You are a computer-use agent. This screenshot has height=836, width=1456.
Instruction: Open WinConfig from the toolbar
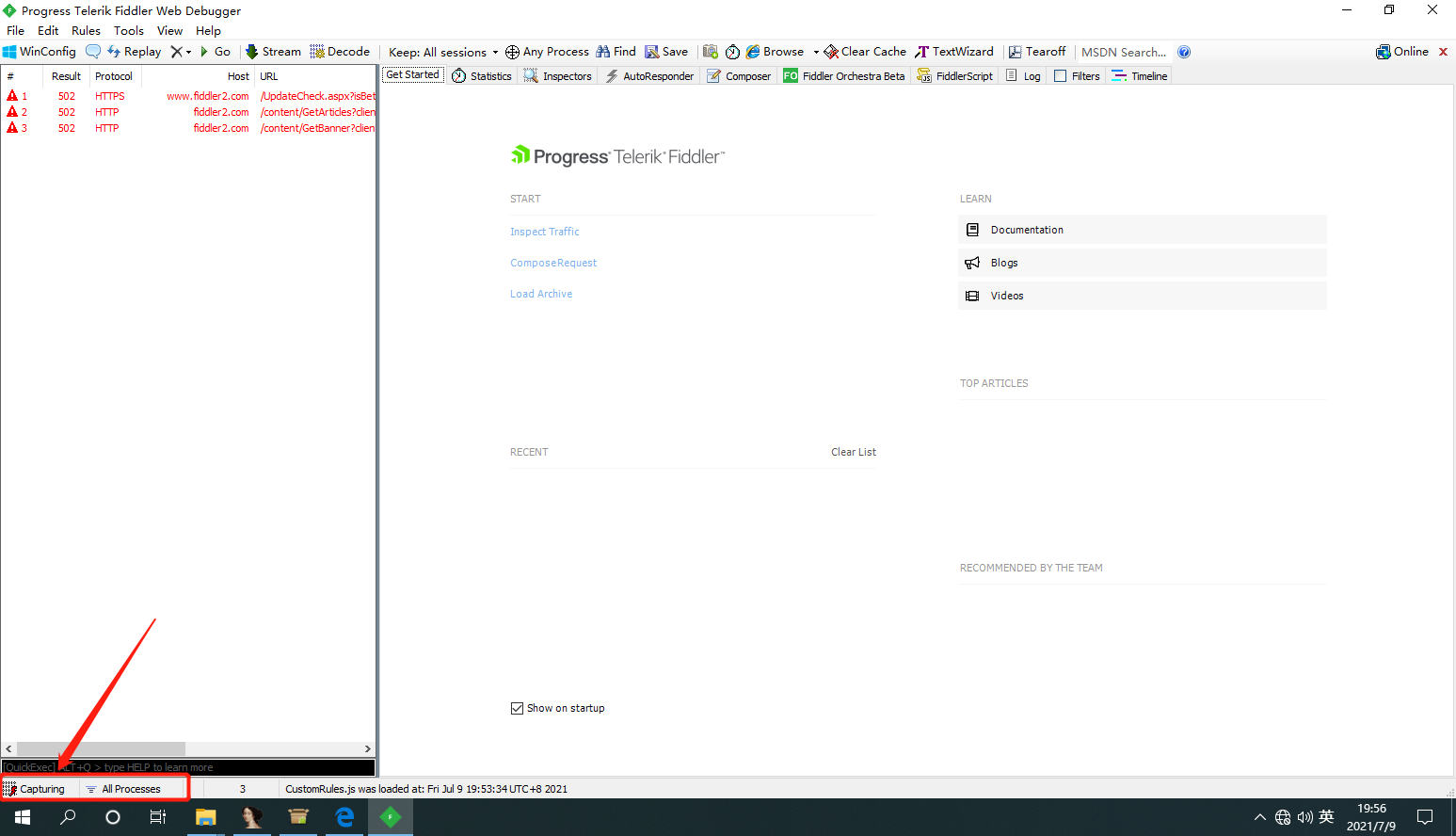pos(40,52)
